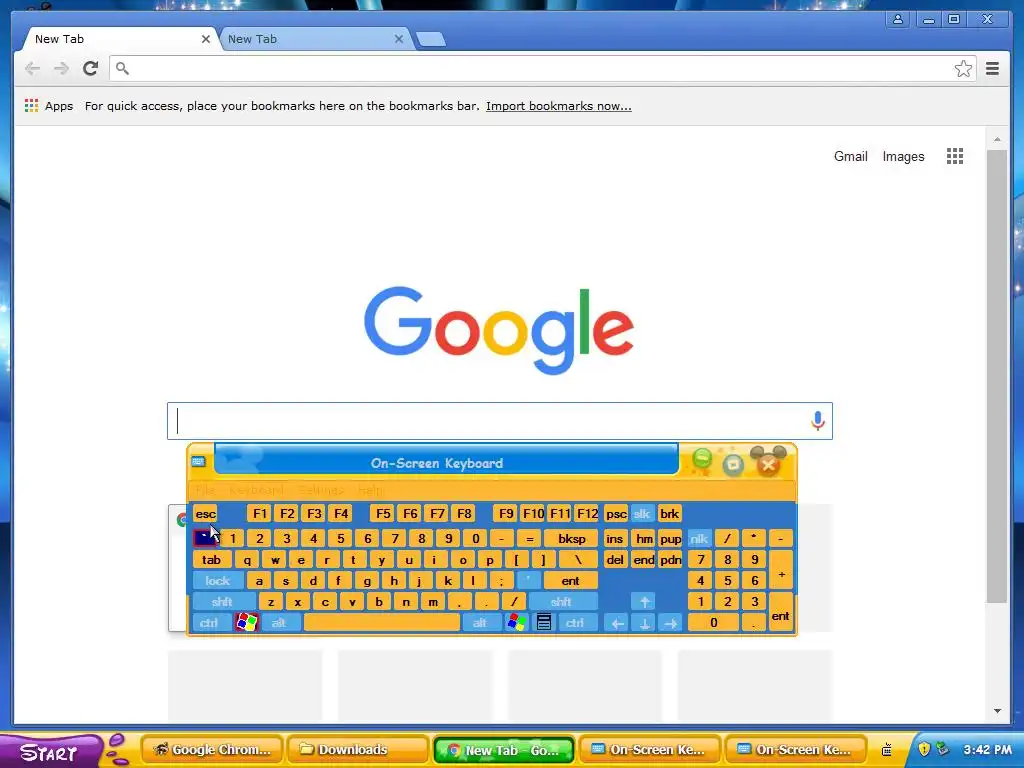Toggle the right shft key
Screen dimensions: 1024x768
[562, 601]
